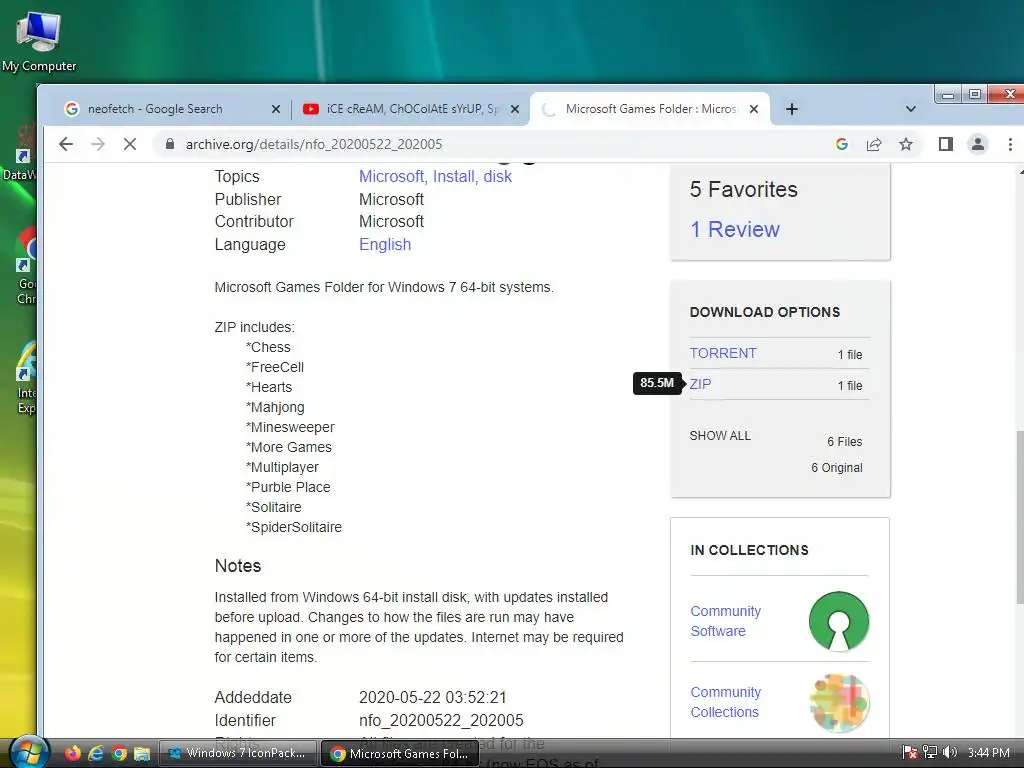Launch Firefox from quick launch
Image resolution: width=1024 pixels, height=768 pixels.
click(72, 754)
